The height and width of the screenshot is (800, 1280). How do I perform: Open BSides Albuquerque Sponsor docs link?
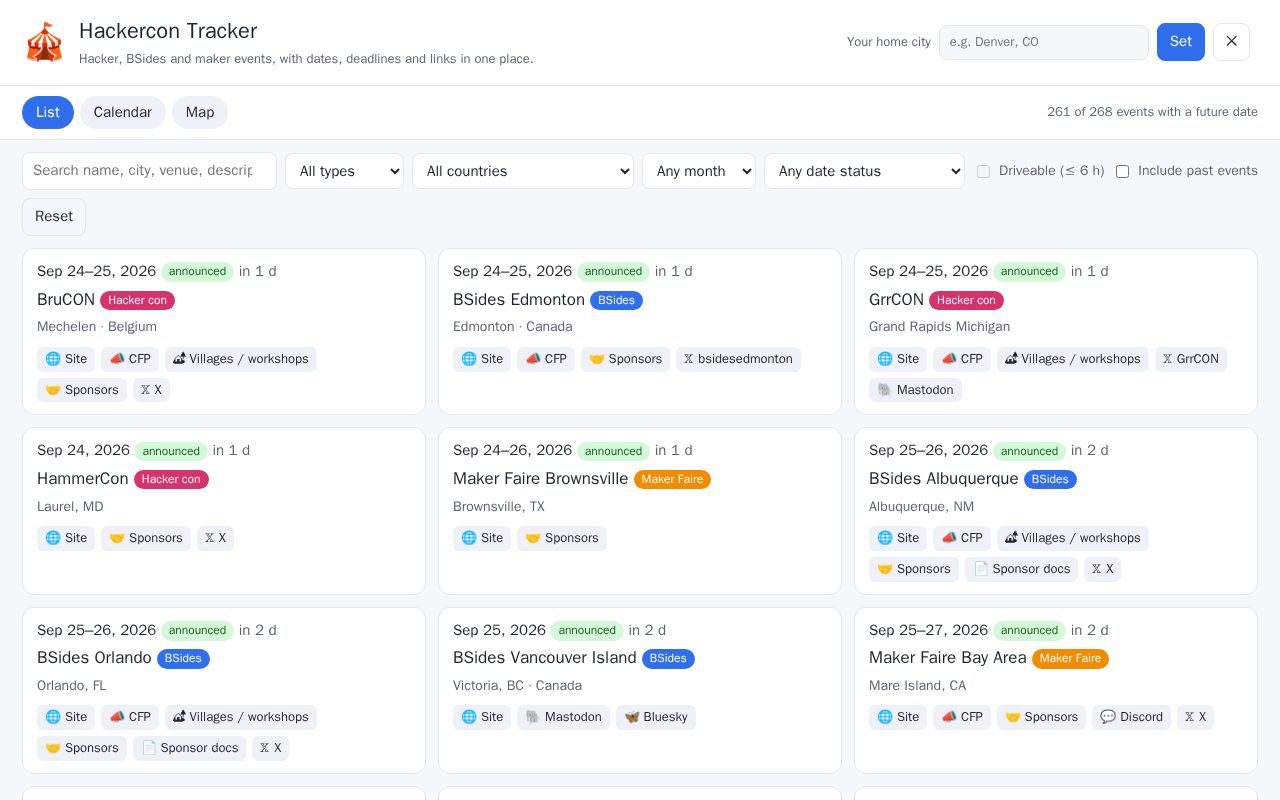[1021, 569]
